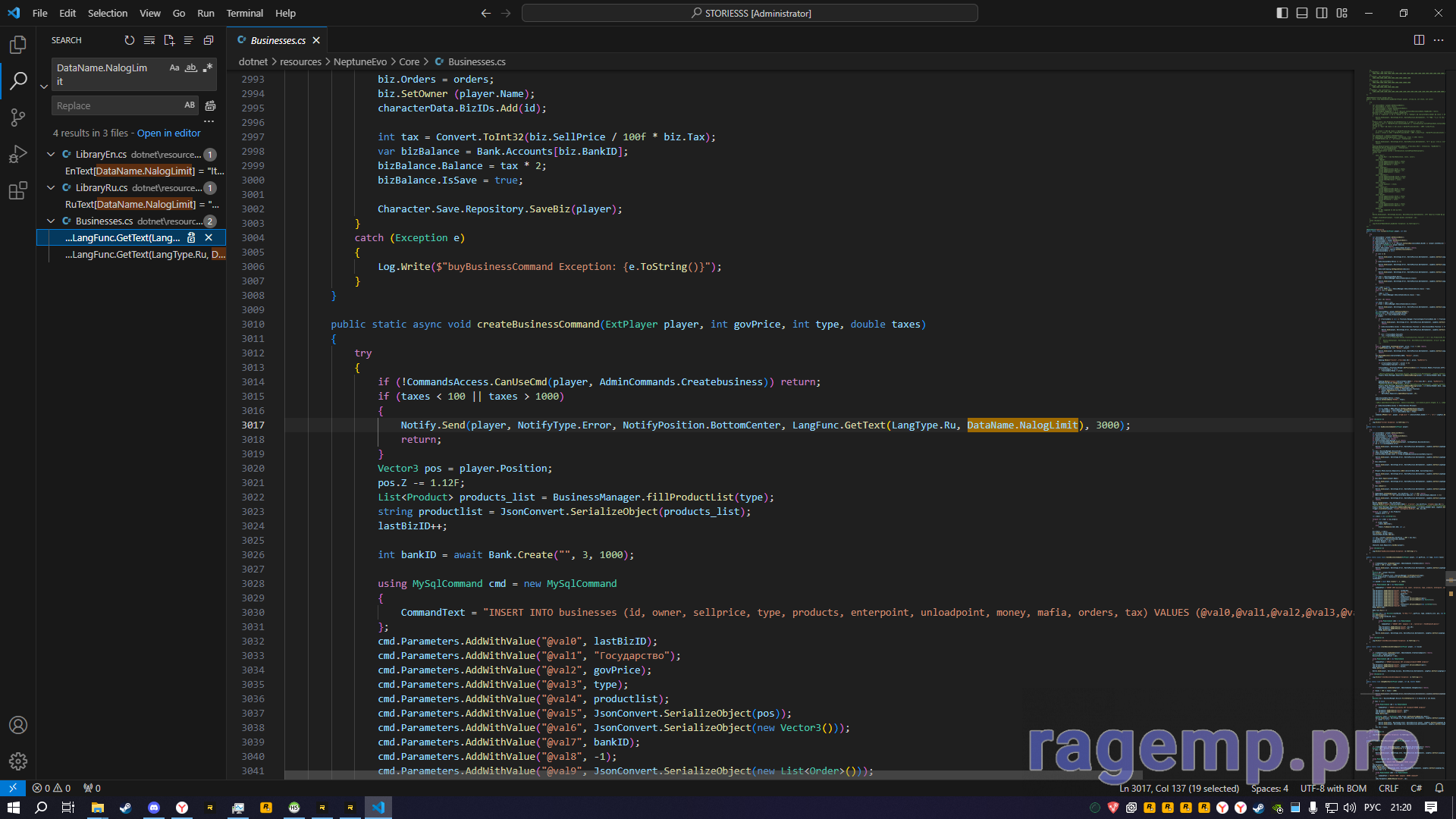Click the code minimap on the right

[x=1404, y=425]
